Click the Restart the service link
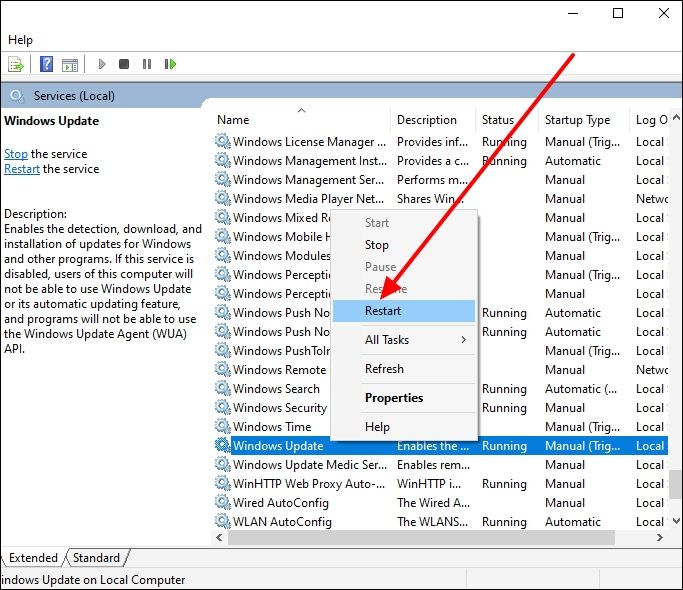Viewport: 683px width, 590px height. point(22,169)
